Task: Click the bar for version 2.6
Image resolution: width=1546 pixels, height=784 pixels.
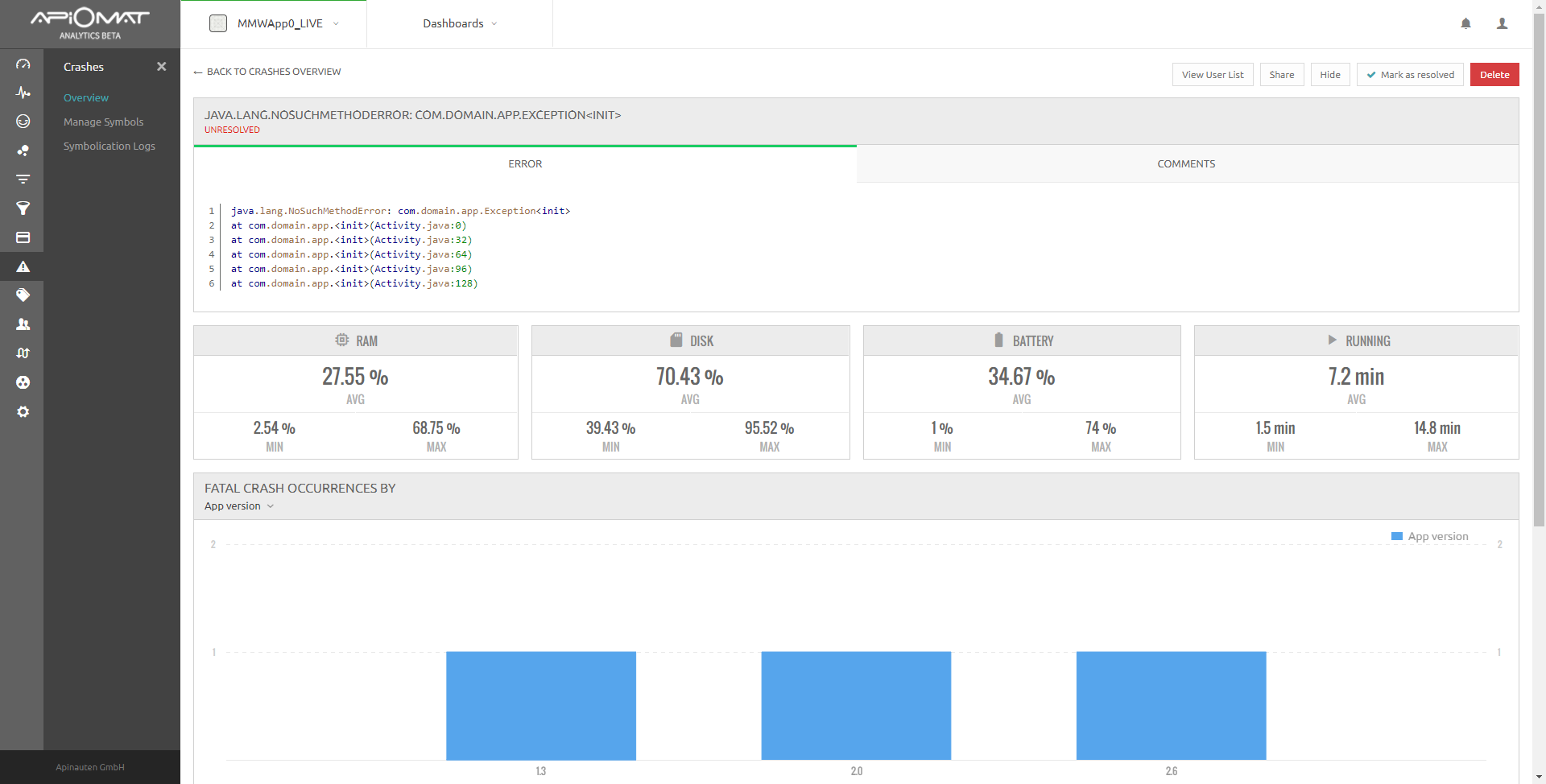Action: pyautogui.click(x=1172, y=706)
